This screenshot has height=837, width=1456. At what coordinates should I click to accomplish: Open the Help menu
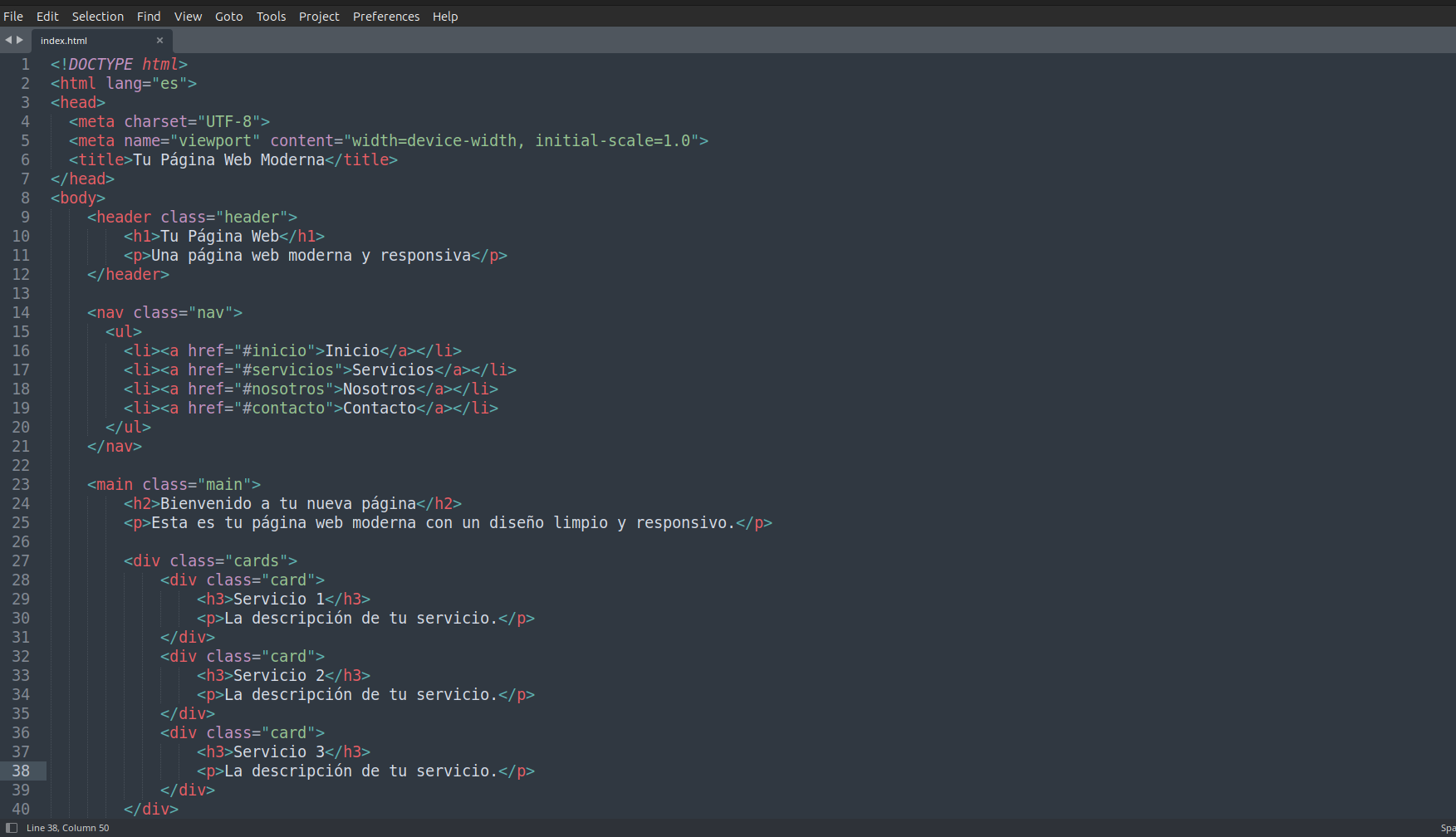(x=445, y=17)
